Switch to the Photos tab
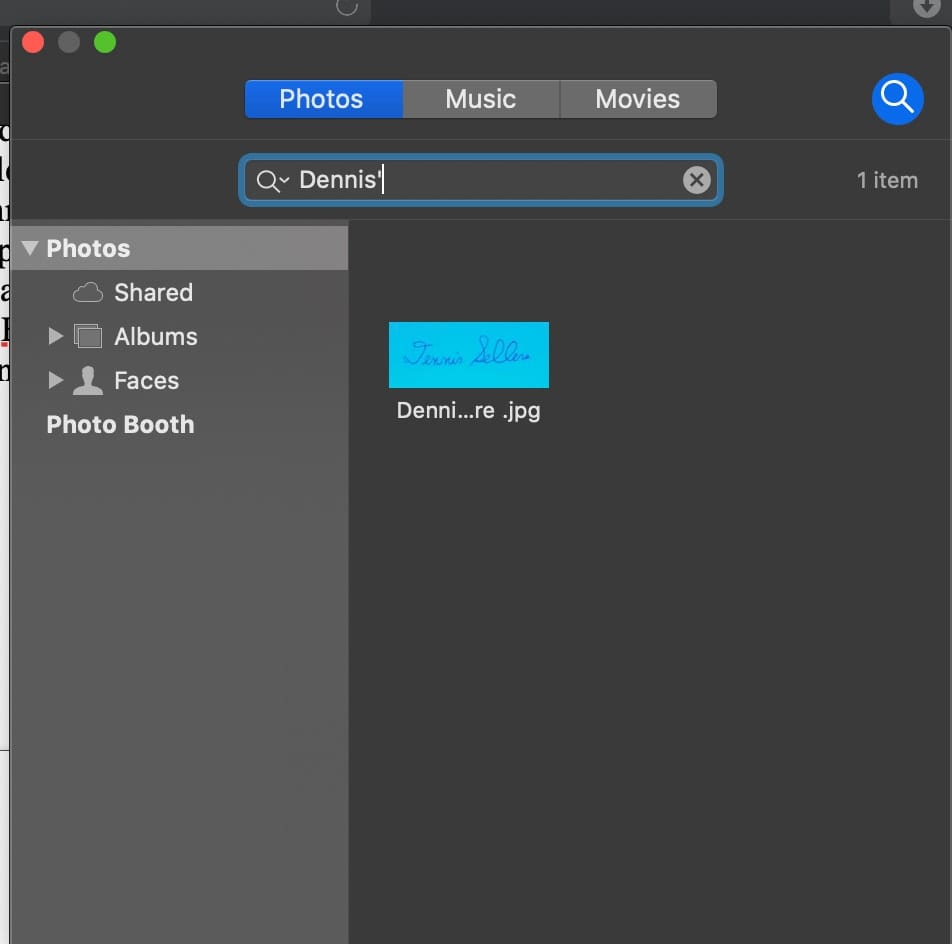The image size is (952, 944). [x=322, y=99]
